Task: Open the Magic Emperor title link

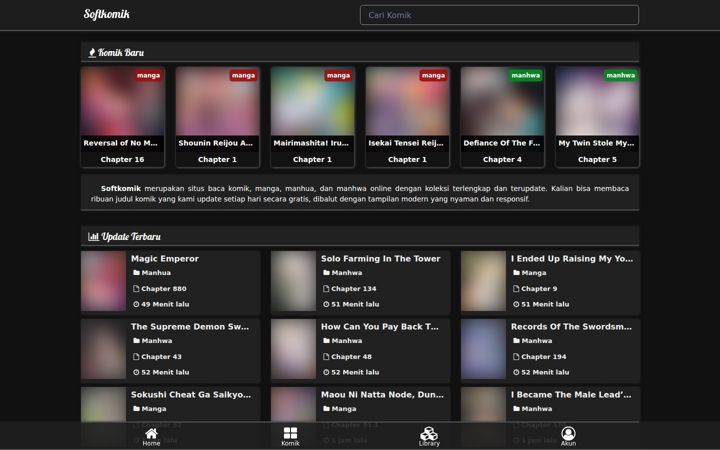Action: [165, 259]
